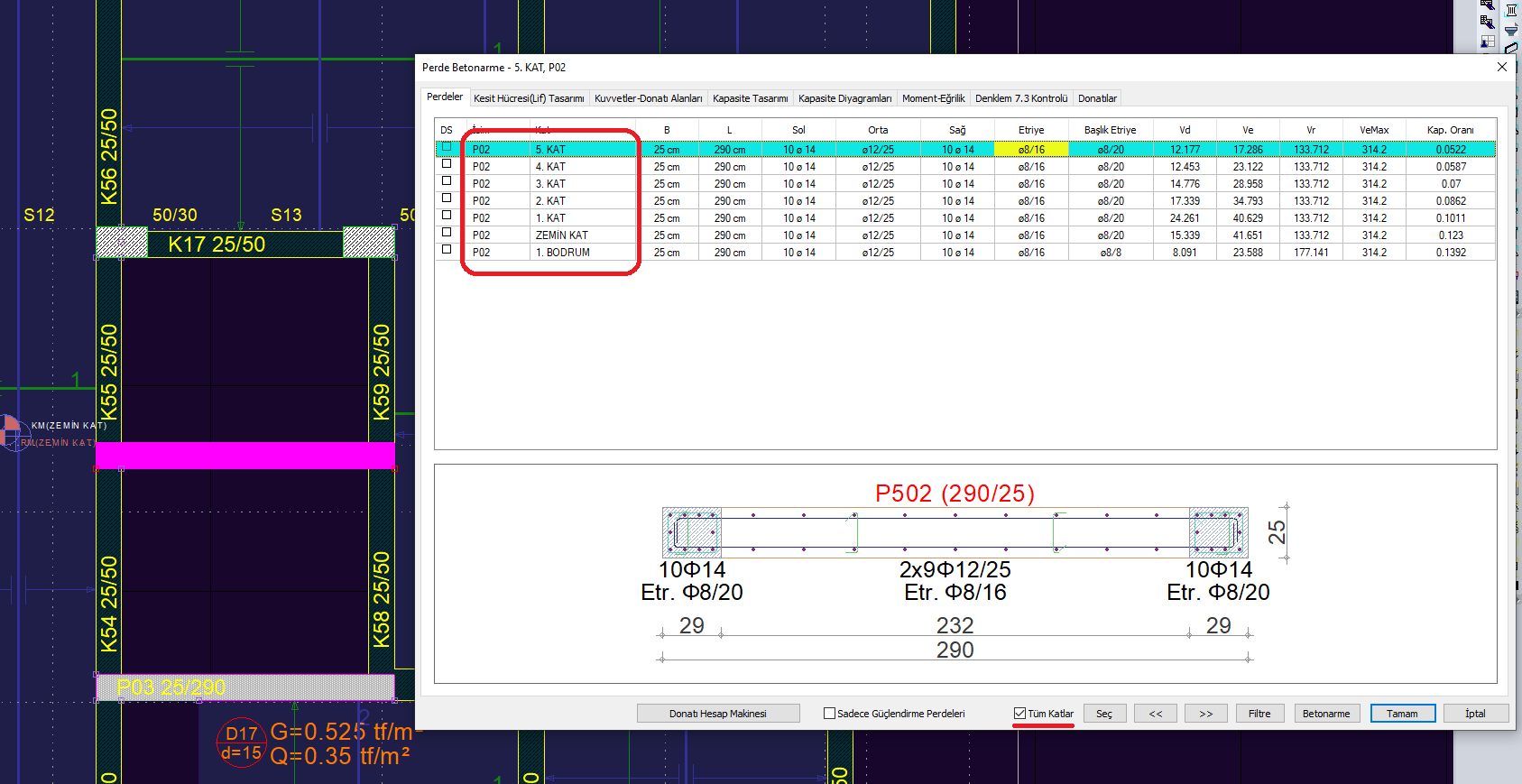Click the Betonarme button

[x=1325, y=714]
